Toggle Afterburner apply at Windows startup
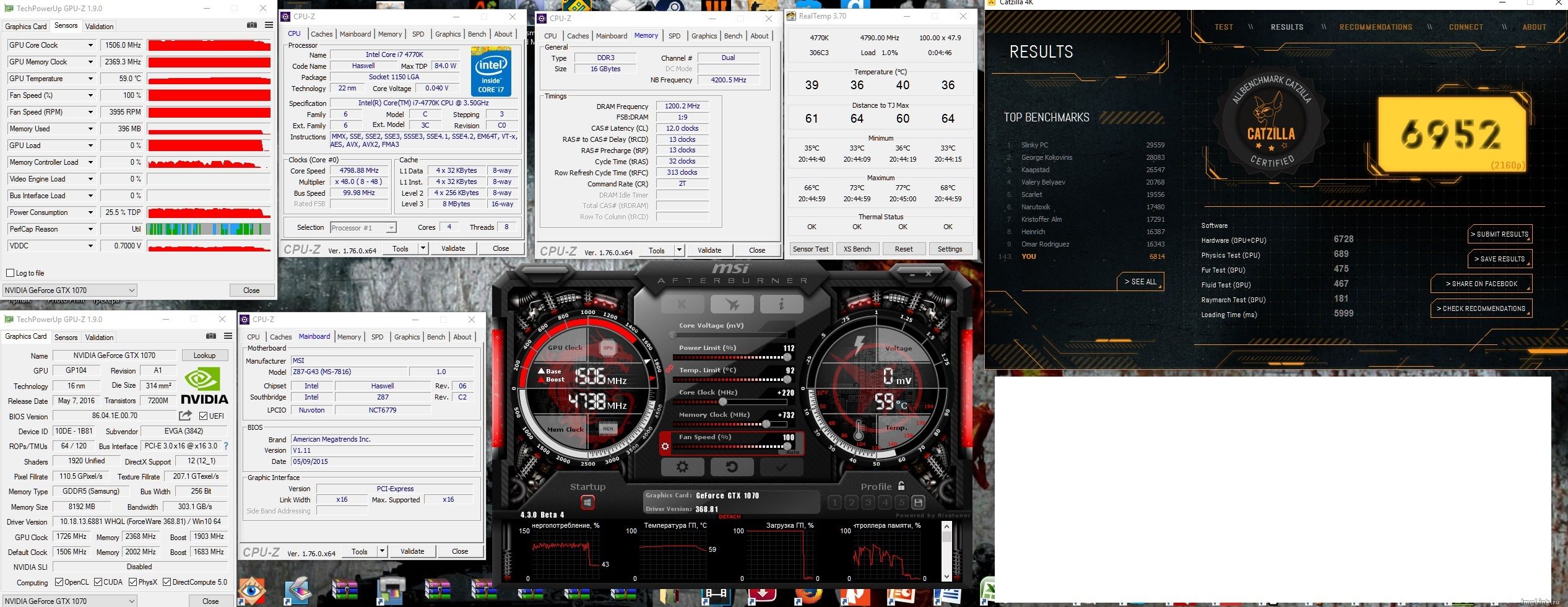Screen dimensions: 1568x607 [587, 502]
